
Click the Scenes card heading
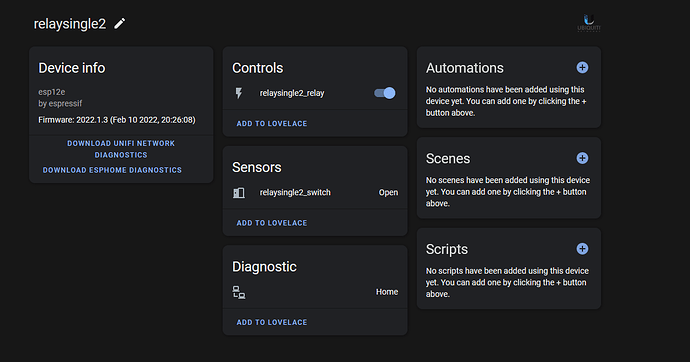coord(448,158)
